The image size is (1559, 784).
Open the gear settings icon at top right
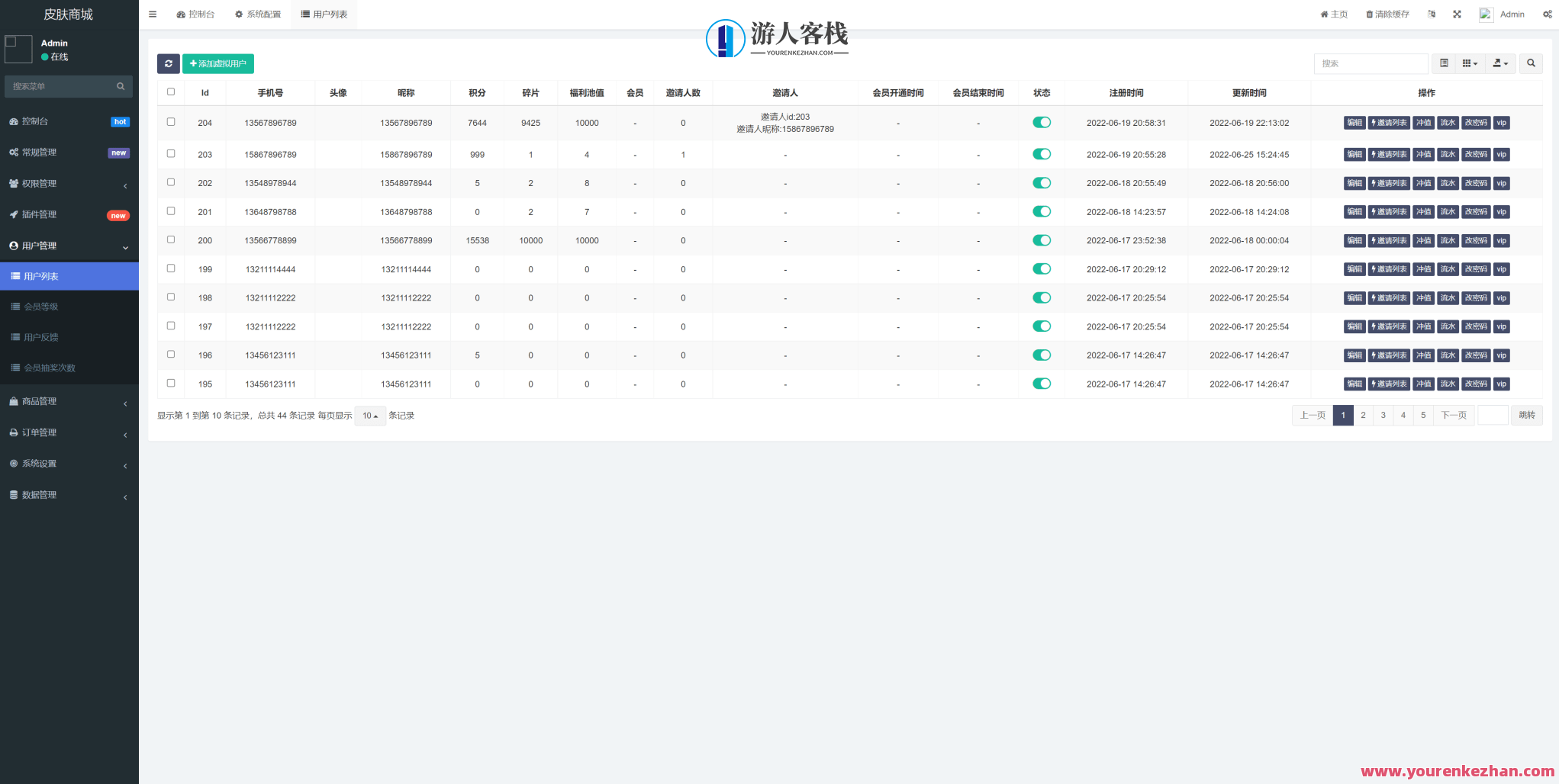point(1548,14)
